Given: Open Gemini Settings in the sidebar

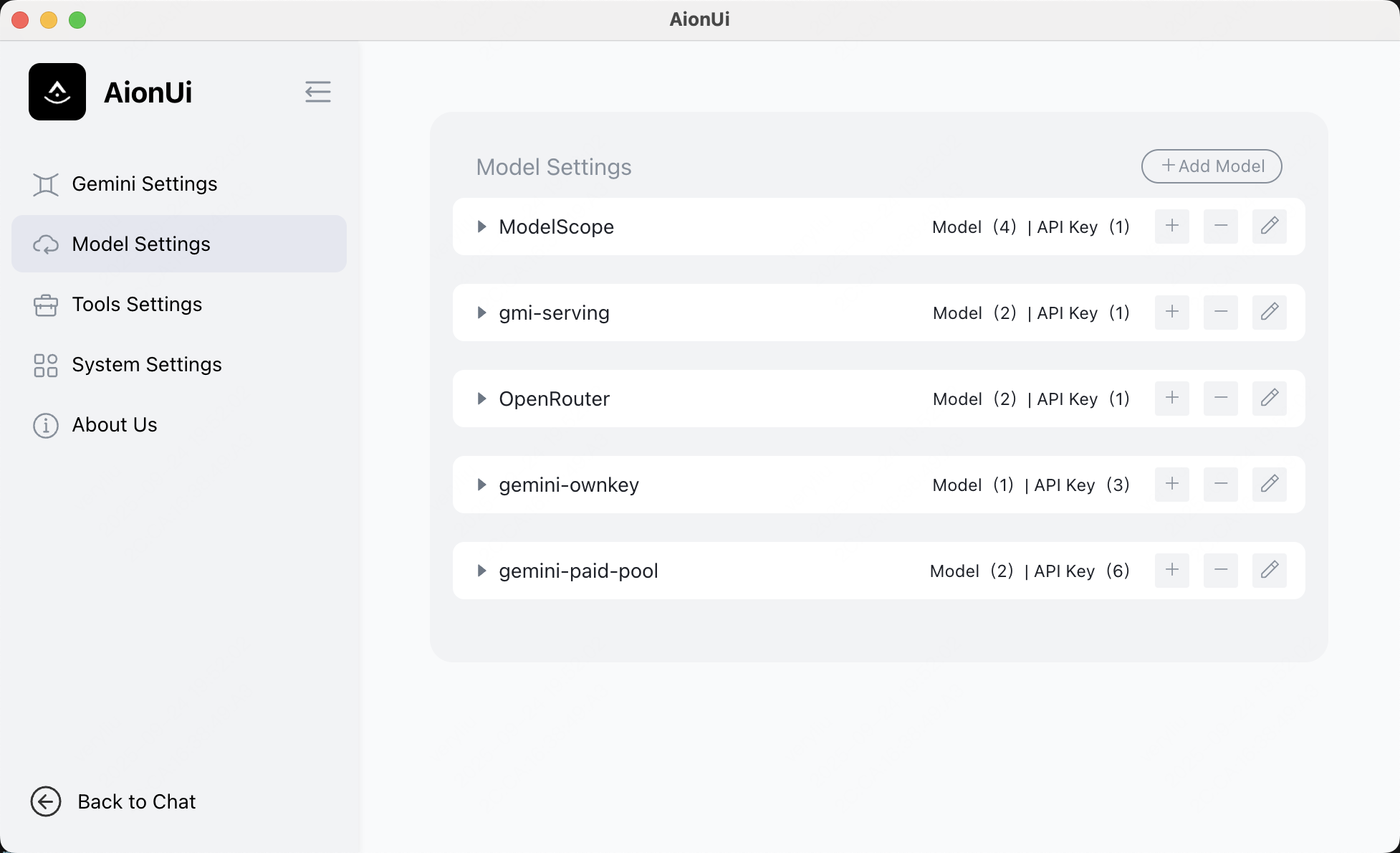Looking at the screenshot, I should 179,184.
